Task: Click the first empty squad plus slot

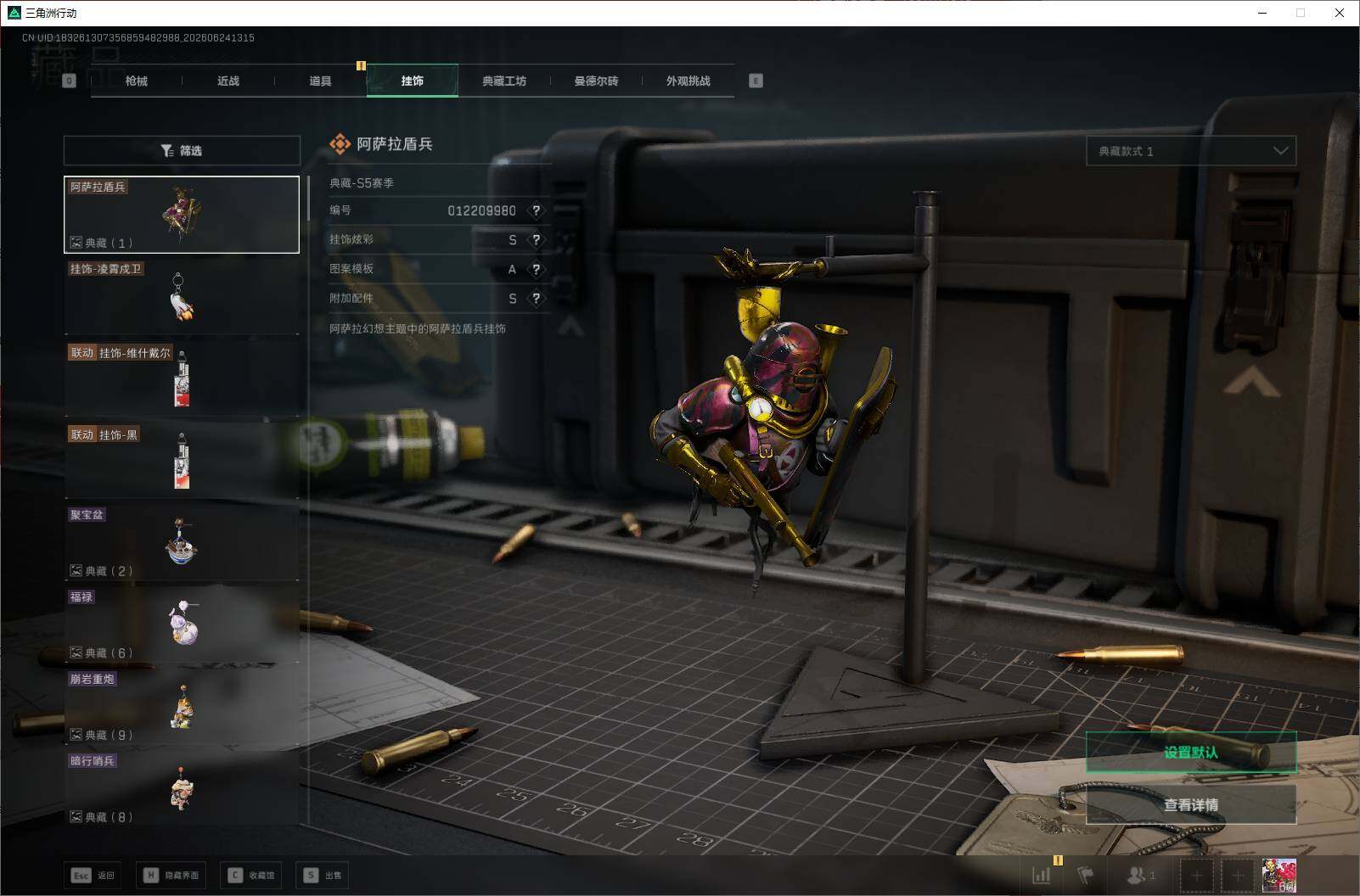Action: (1197, 875)
